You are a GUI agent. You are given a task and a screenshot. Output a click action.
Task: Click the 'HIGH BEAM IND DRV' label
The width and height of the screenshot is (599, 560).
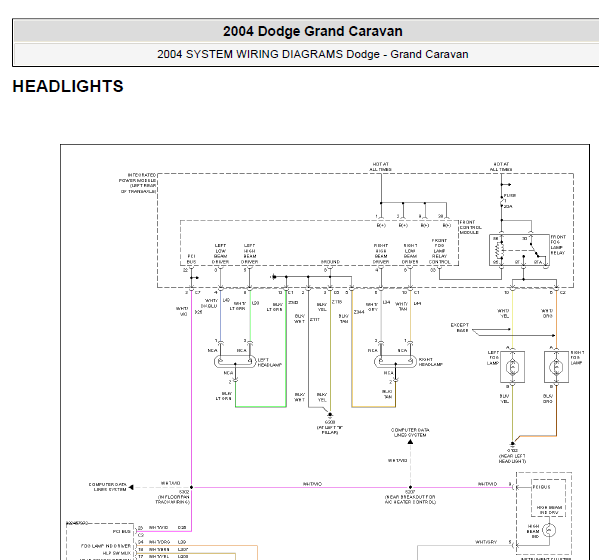click(549, 510)
